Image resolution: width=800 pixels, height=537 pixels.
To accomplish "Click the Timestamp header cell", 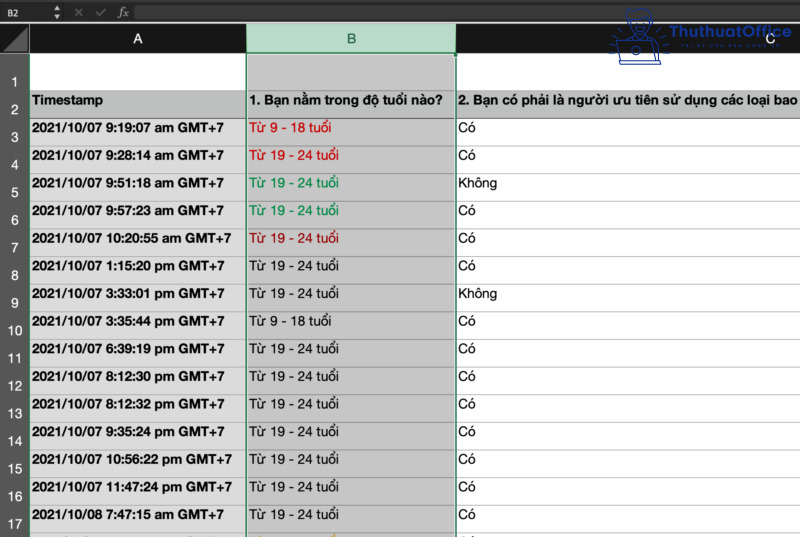I will click(x=138, y=105).
